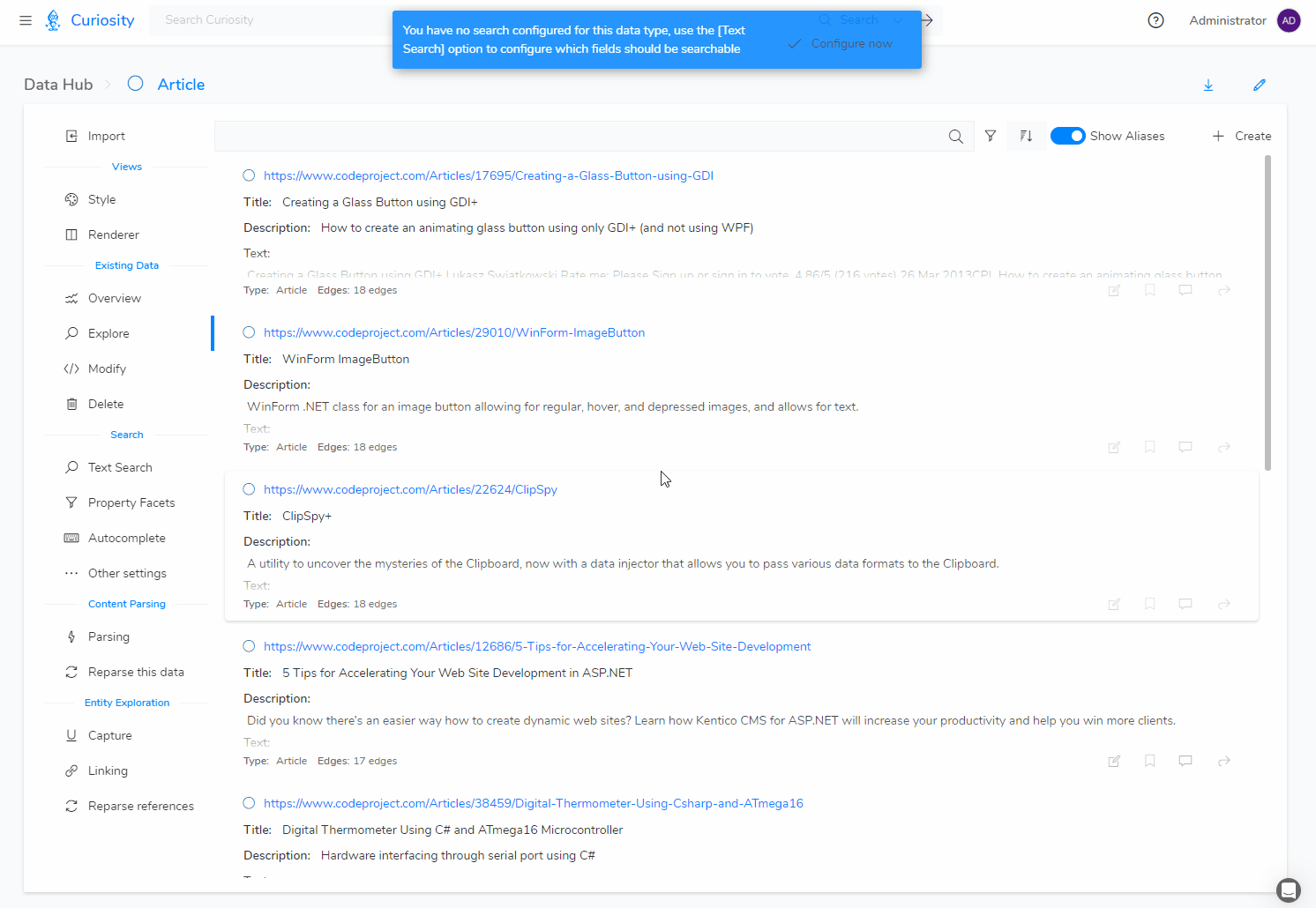
Task: Switch to Text Search in the sidebar
Action: tap(120, 467)
